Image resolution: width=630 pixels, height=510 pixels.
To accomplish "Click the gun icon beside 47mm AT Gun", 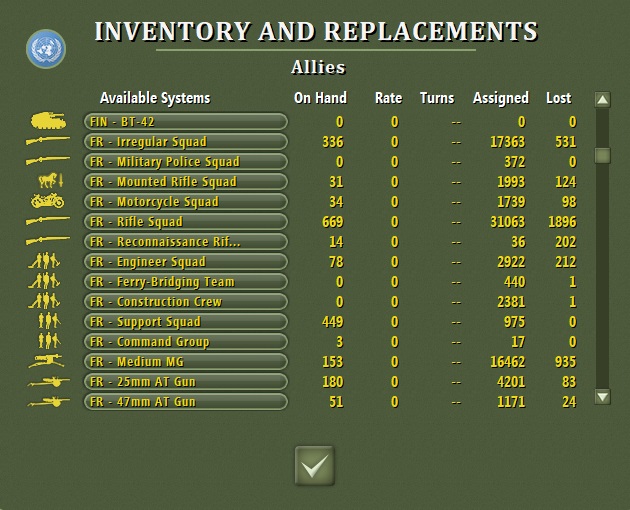I will coord(48,402).
